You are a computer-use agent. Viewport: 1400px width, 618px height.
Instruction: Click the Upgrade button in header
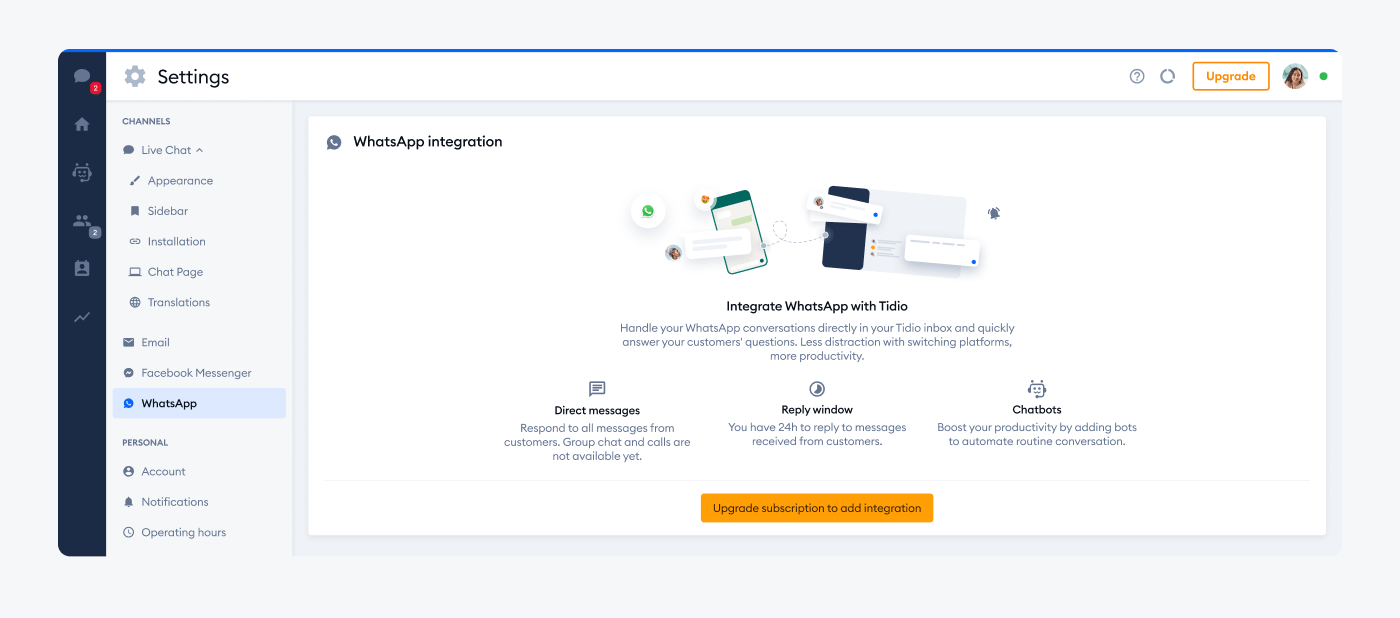coord(1231,76)
